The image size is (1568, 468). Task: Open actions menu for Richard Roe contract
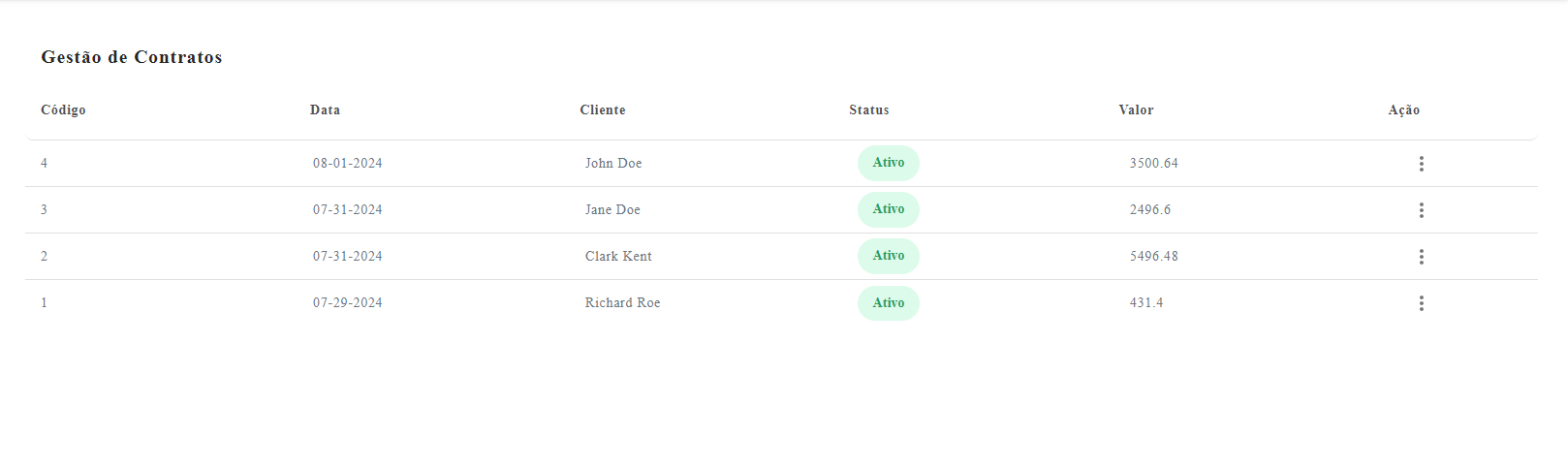(1421, 303)
